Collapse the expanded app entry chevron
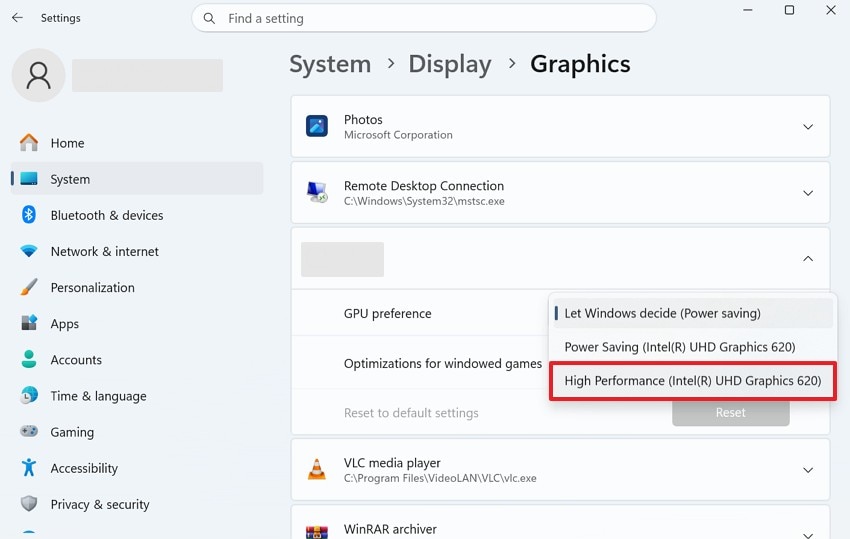This screenshot has height=539, width=850. 808,259
